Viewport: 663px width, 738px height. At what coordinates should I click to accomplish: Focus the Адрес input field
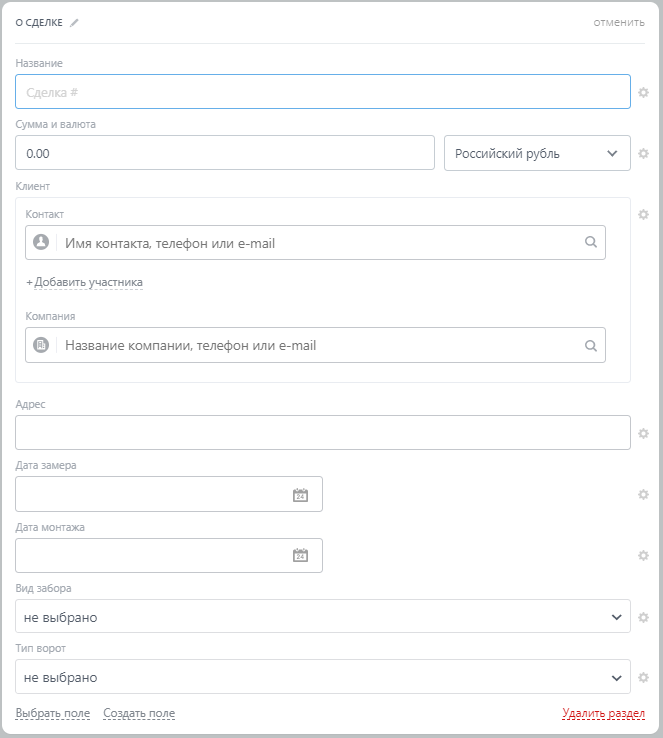click(323, 433)
